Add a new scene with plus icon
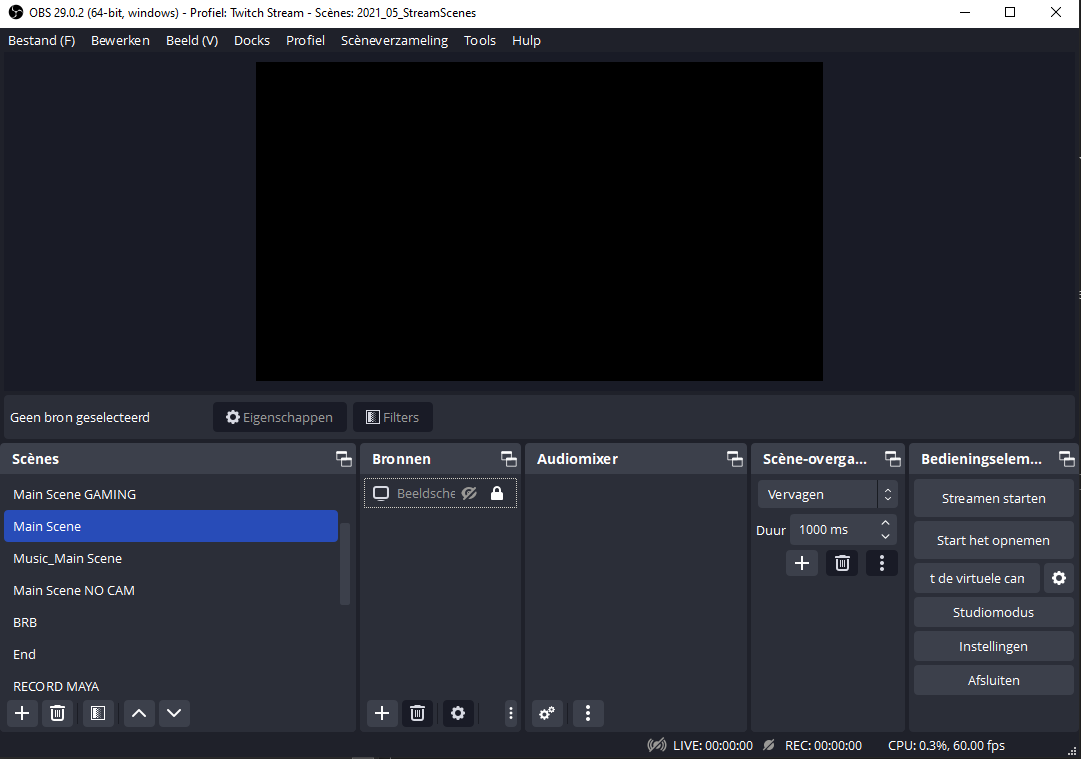Screen dimensions: 1081x759 pos(22,713)
